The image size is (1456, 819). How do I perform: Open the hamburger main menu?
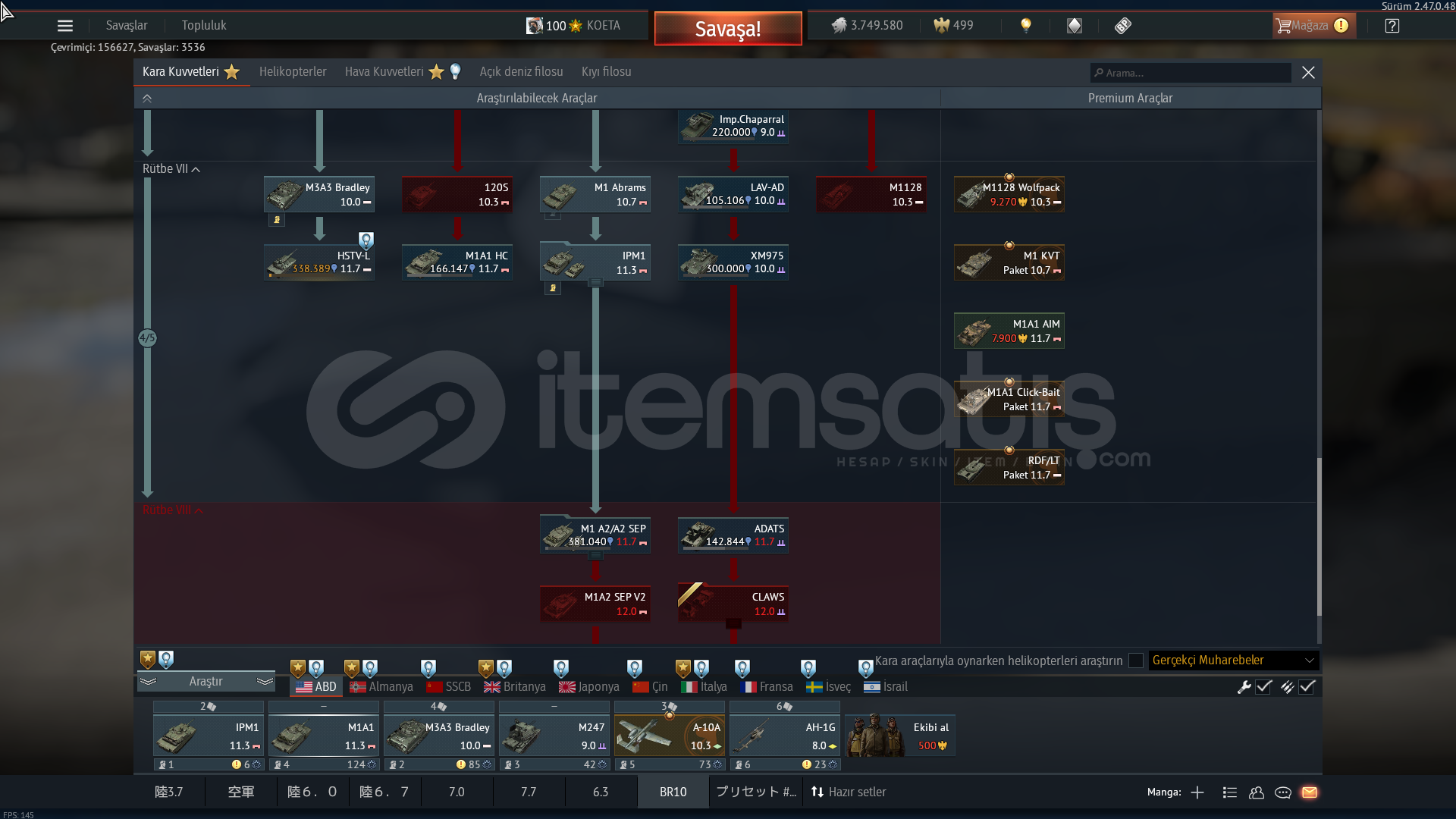click(x=65, y=26)
